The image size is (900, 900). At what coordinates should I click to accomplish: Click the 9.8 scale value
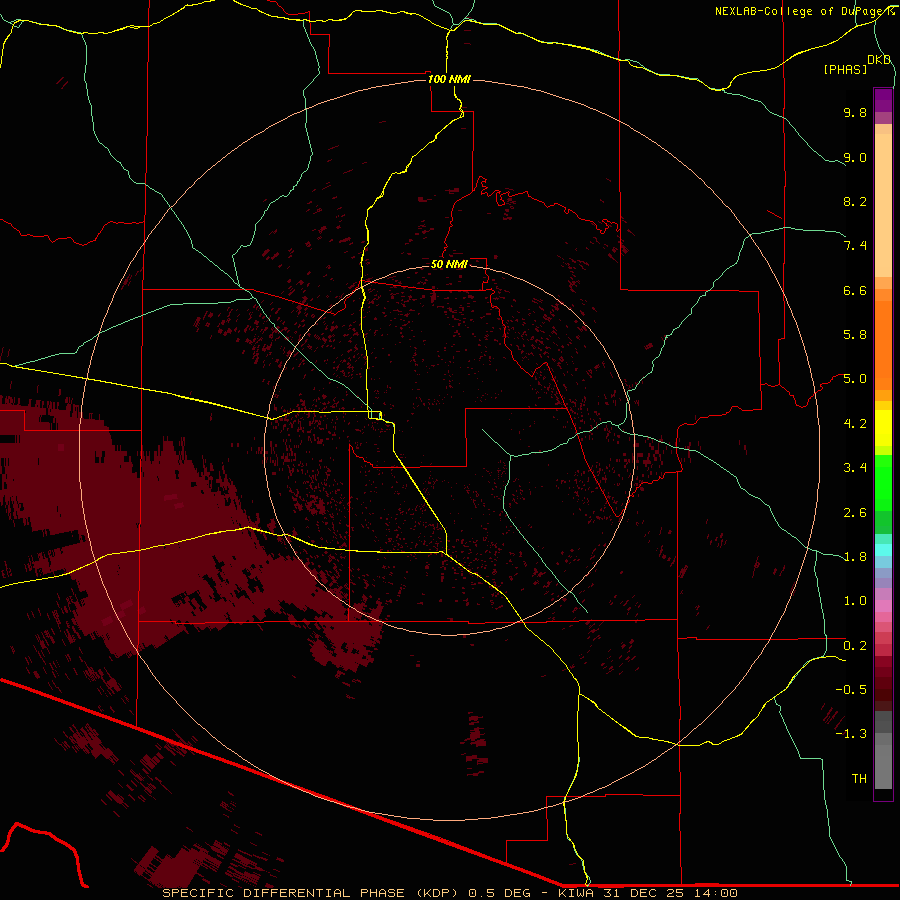click(x=855, y=112)
